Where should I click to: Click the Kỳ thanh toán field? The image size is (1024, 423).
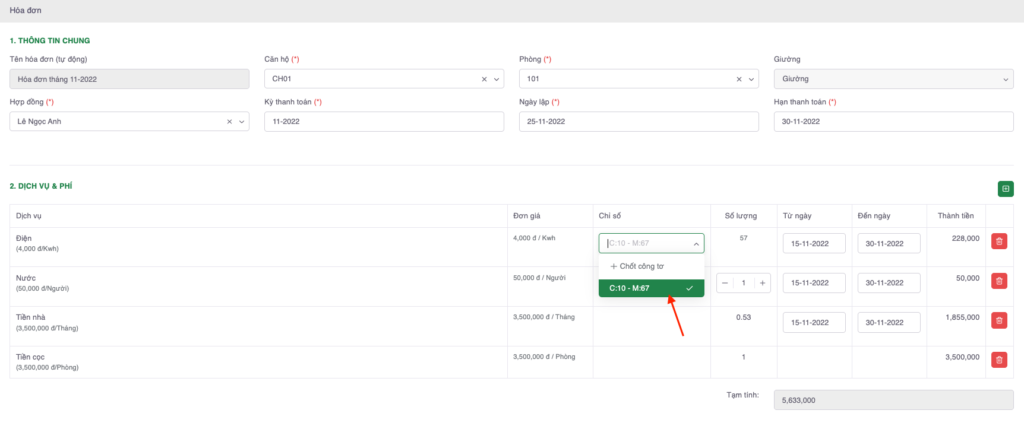pos(383,122)
